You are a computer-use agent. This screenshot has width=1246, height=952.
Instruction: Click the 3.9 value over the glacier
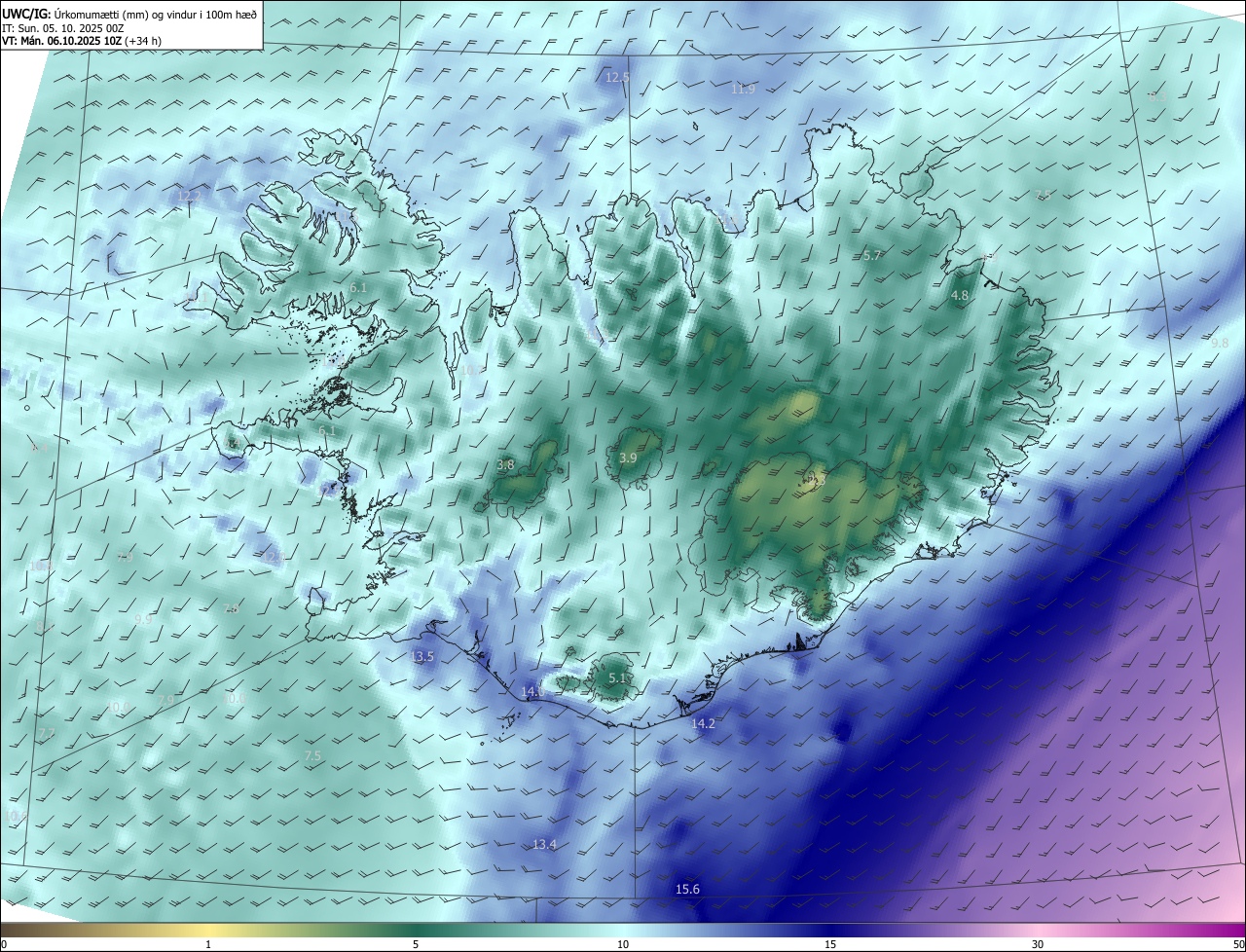coord(628,458)
